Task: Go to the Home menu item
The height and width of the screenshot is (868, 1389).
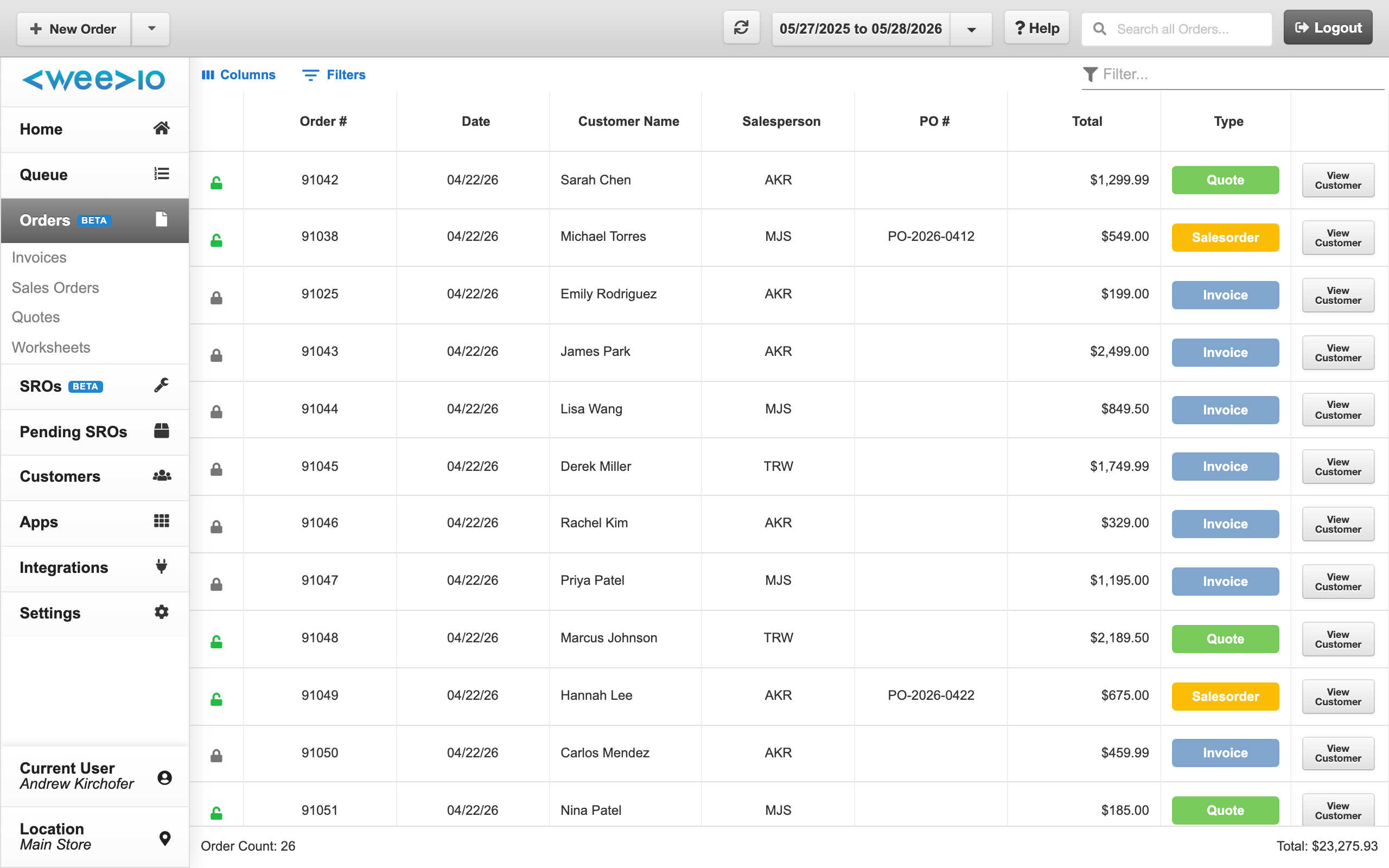Action: (x=95, y=129)
